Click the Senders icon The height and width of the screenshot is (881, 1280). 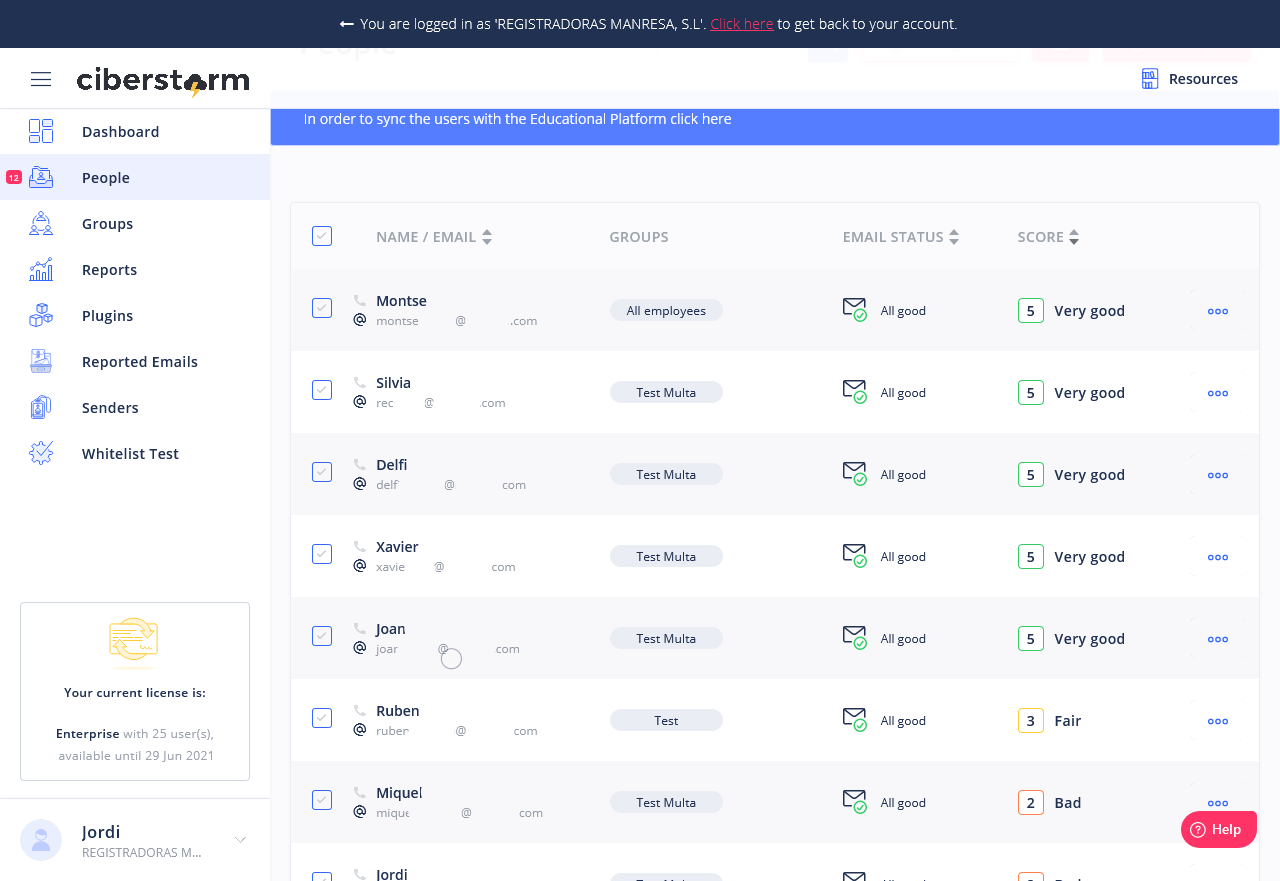click(x=41, y=407)
